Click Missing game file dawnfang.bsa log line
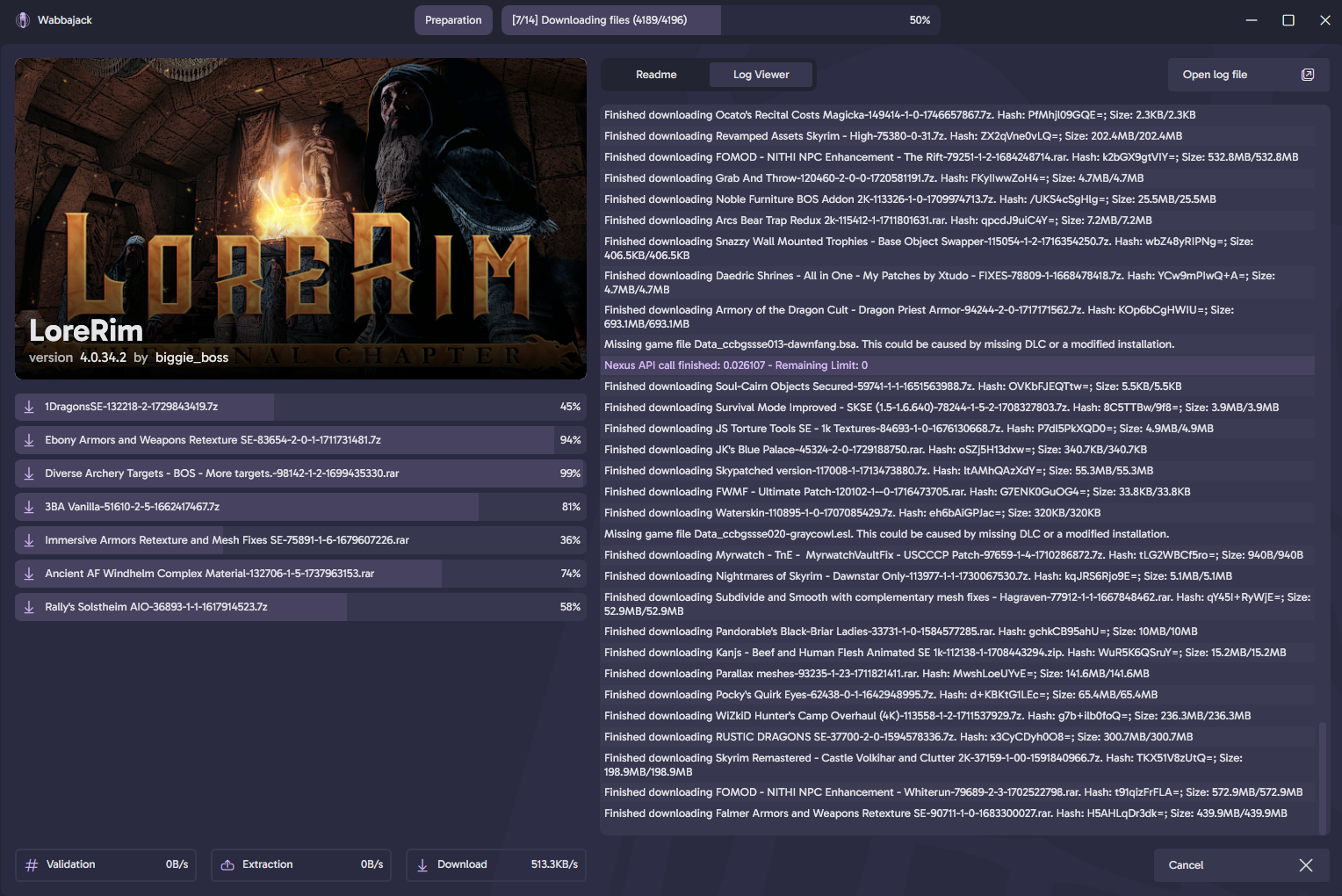The height and width of the screenshot is (896, 1342). click(957, 344)
